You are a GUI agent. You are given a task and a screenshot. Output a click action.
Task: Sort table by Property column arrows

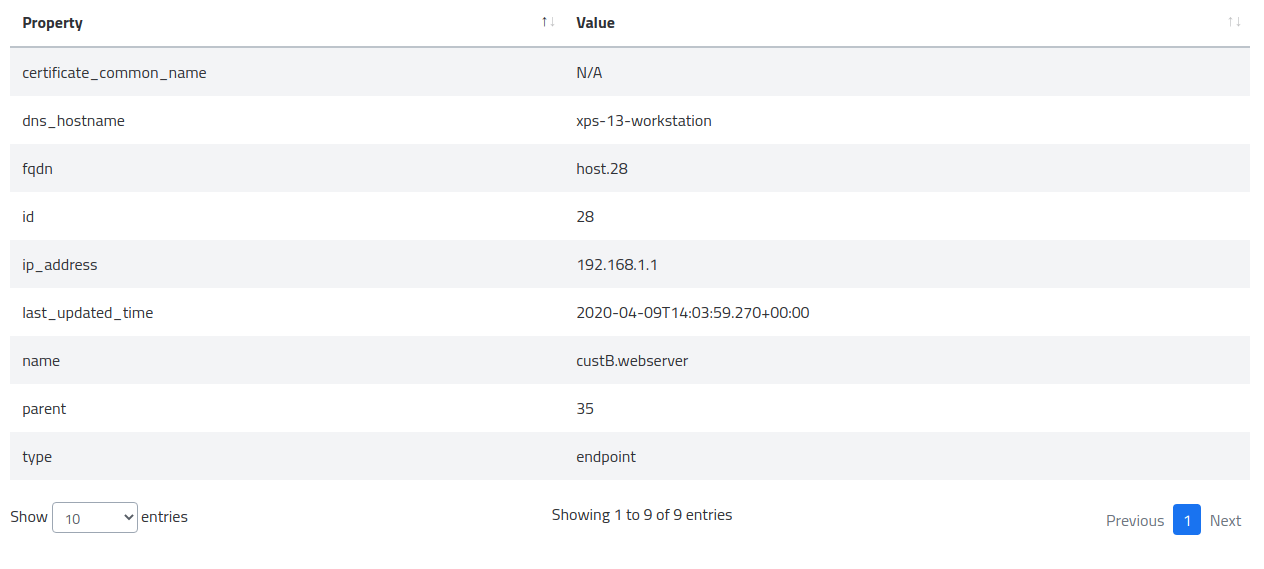547,22
